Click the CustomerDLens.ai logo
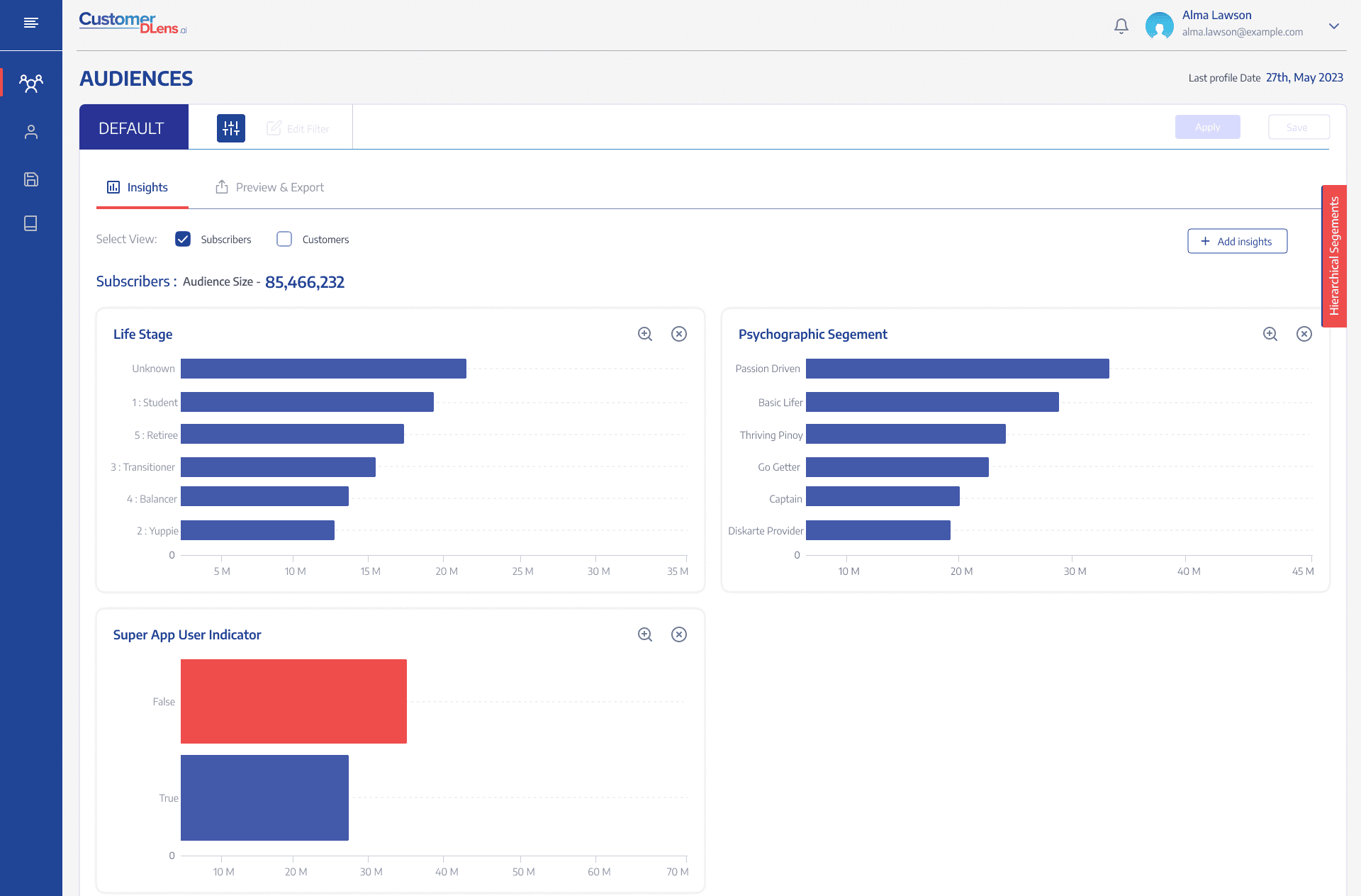The width and height of the screenshot is (1361, 896). pos(133,23)
